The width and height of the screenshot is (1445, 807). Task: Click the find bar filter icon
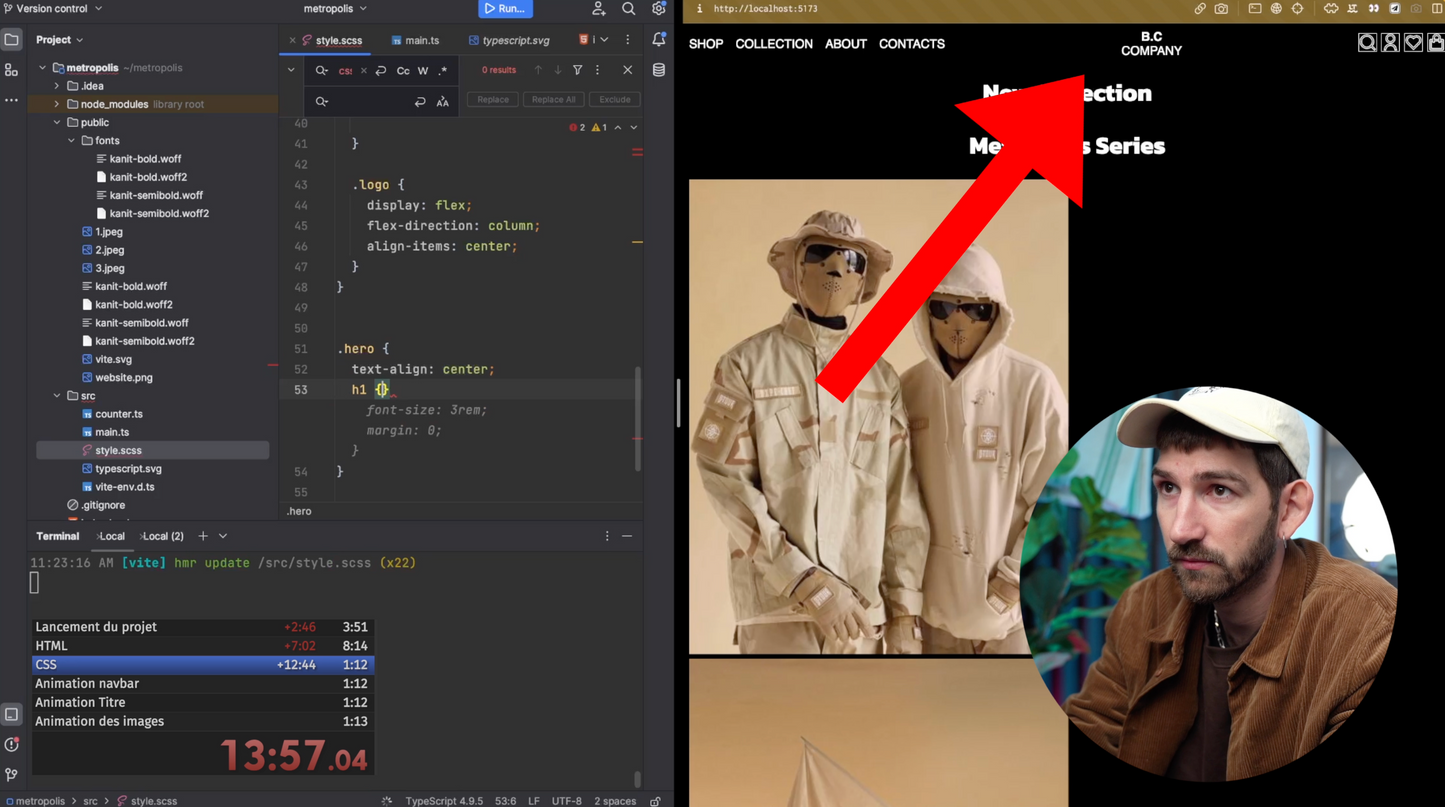(577, 70)
